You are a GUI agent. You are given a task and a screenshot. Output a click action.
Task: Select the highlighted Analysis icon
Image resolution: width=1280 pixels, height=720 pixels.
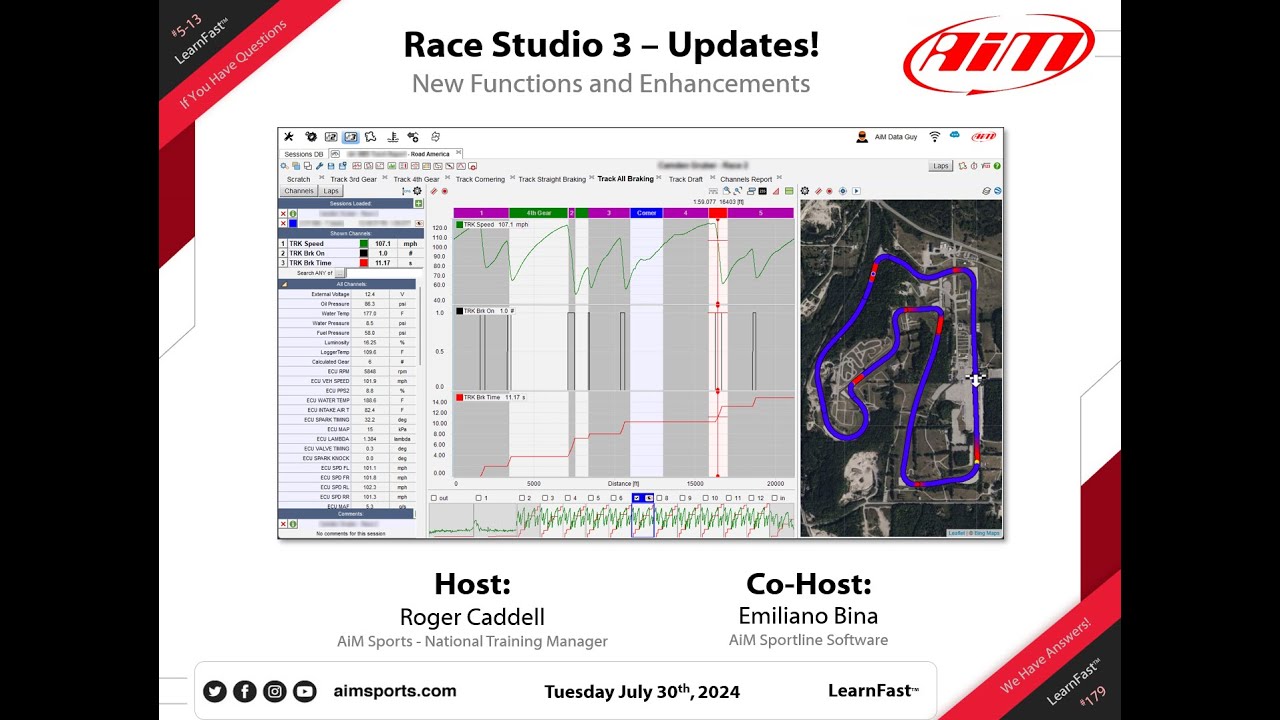coord(351,137)
